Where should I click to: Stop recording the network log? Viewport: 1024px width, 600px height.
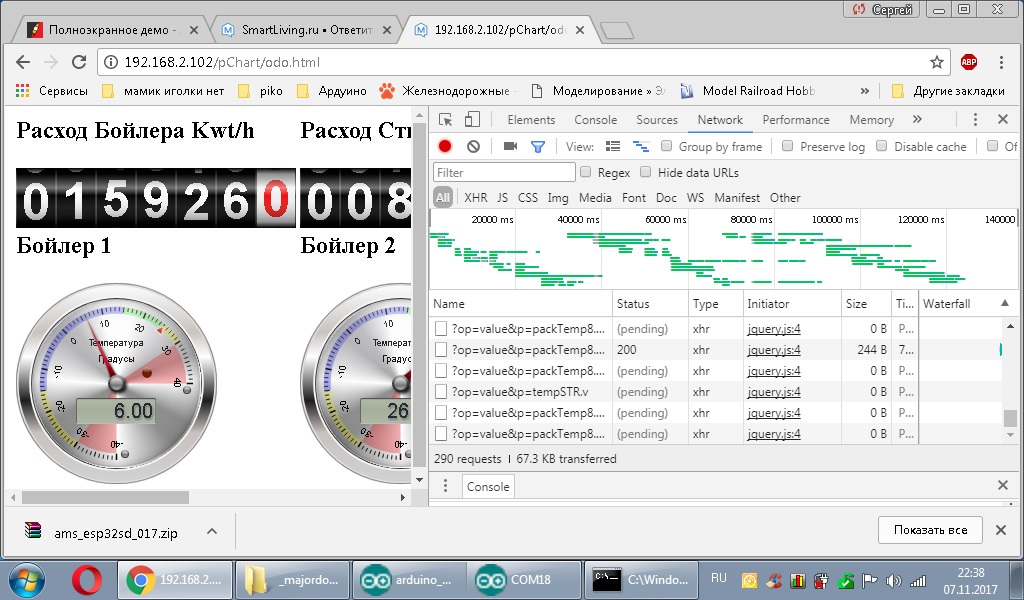pyautogui.click(x=445, y=146)
